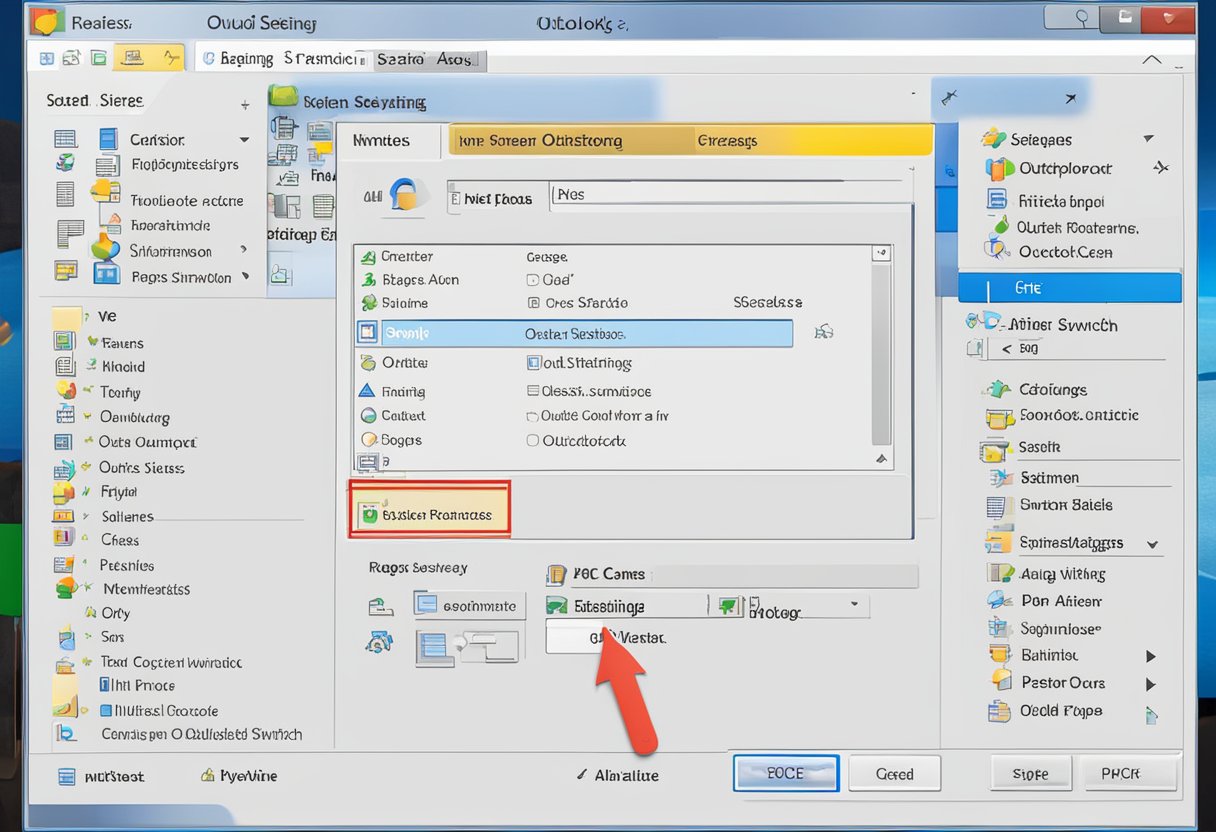Select the 'Cdoiungs' icon on the right sidebar
The image size is (1216, 832).
click(x=1000, y=389)
